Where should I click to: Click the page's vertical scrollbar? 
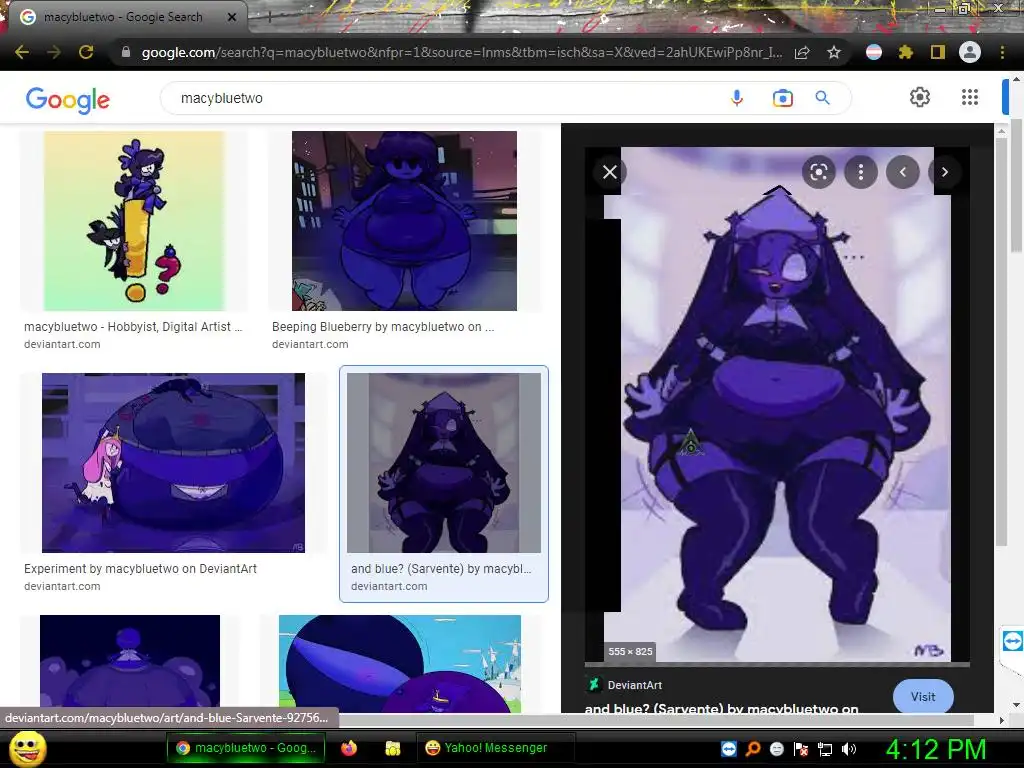pyautogui.click(x=1017, y=183)
